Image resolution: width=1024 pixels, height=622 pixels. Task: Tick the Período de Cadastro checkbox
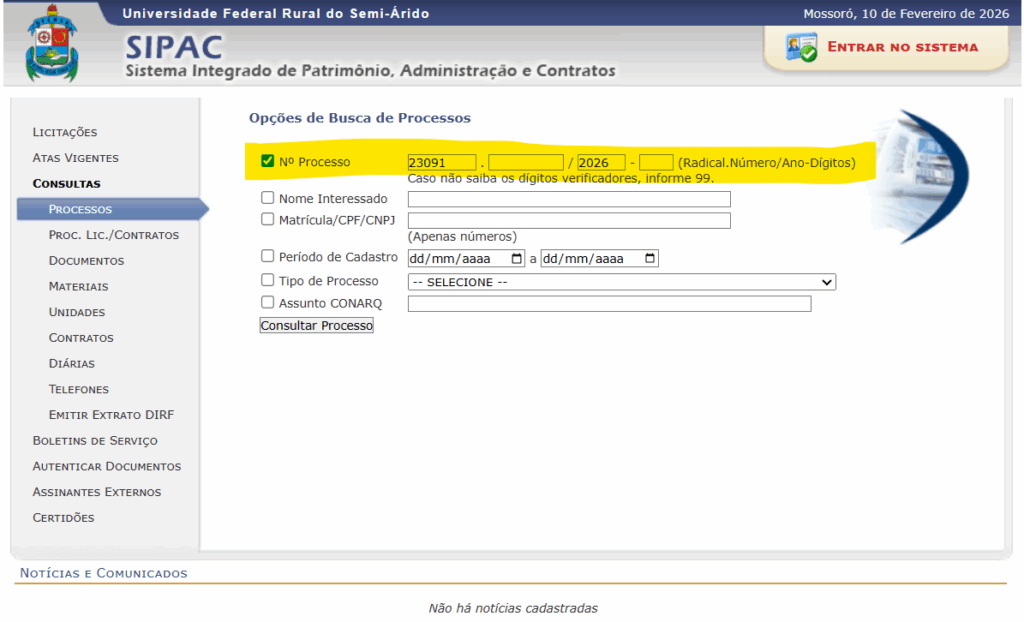pyautogui.click(x=267, y=256)
